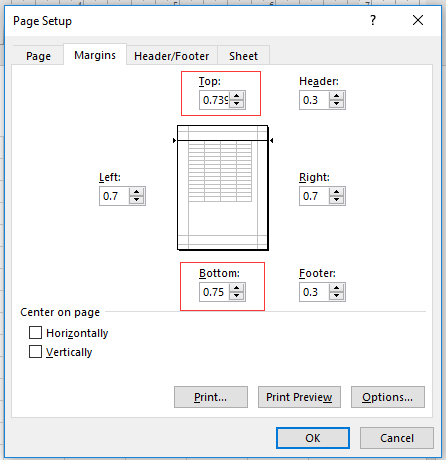
Task: Increase the Top margin with up arrow
Action: coord(237,96)
